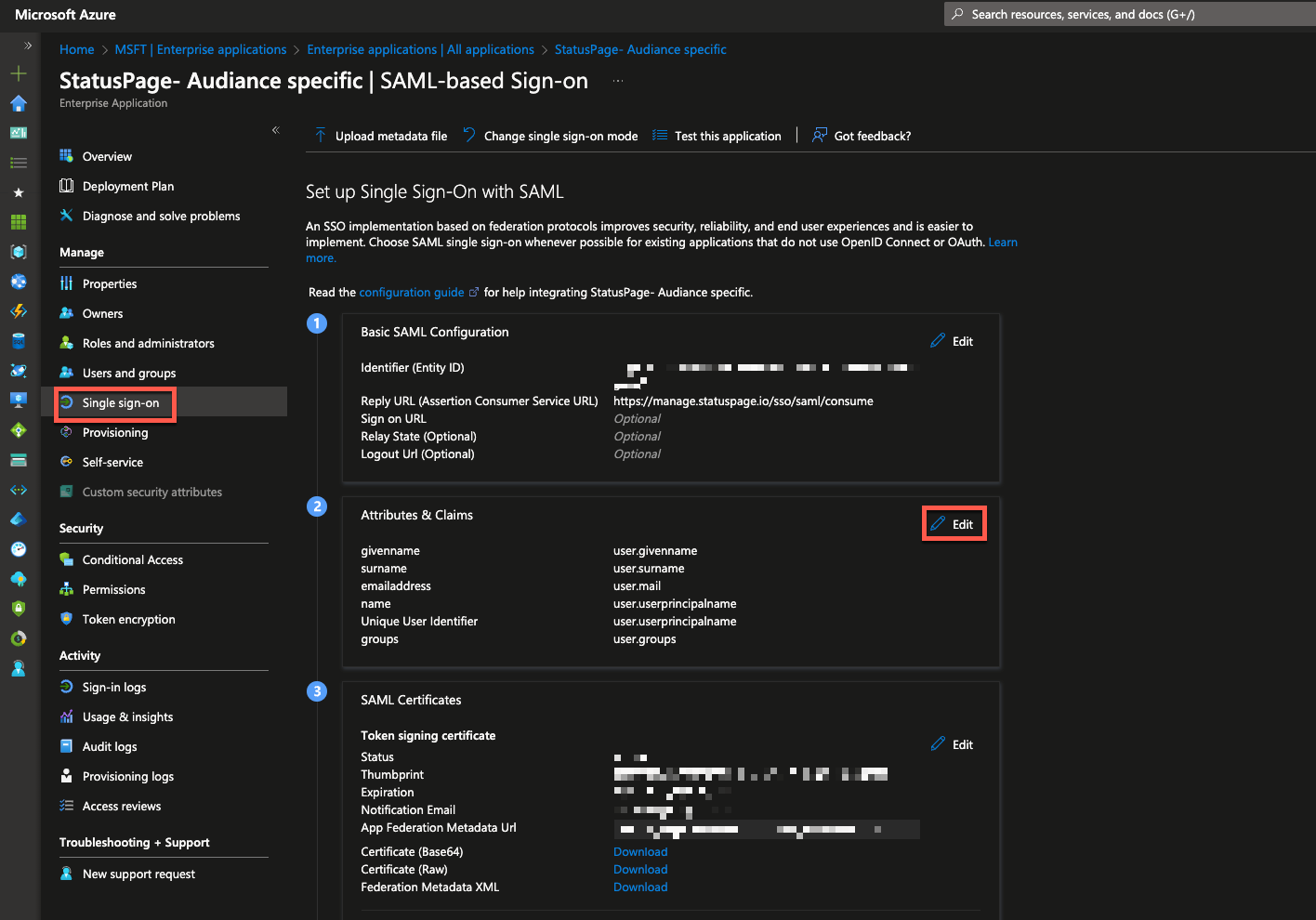This screenshot has height=920, width=1316.
Task: Click the Edit pencil for Basic SAML Configuration
Action: 938,340
